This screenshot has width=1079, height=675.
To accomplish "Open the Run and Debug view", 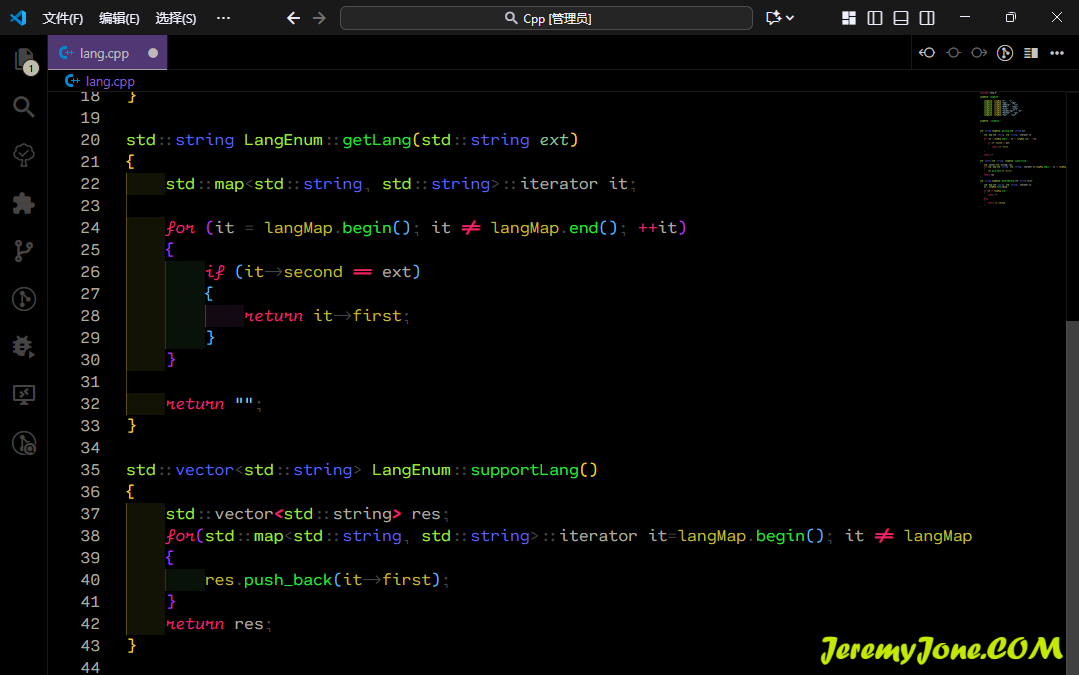I will 24,347.
